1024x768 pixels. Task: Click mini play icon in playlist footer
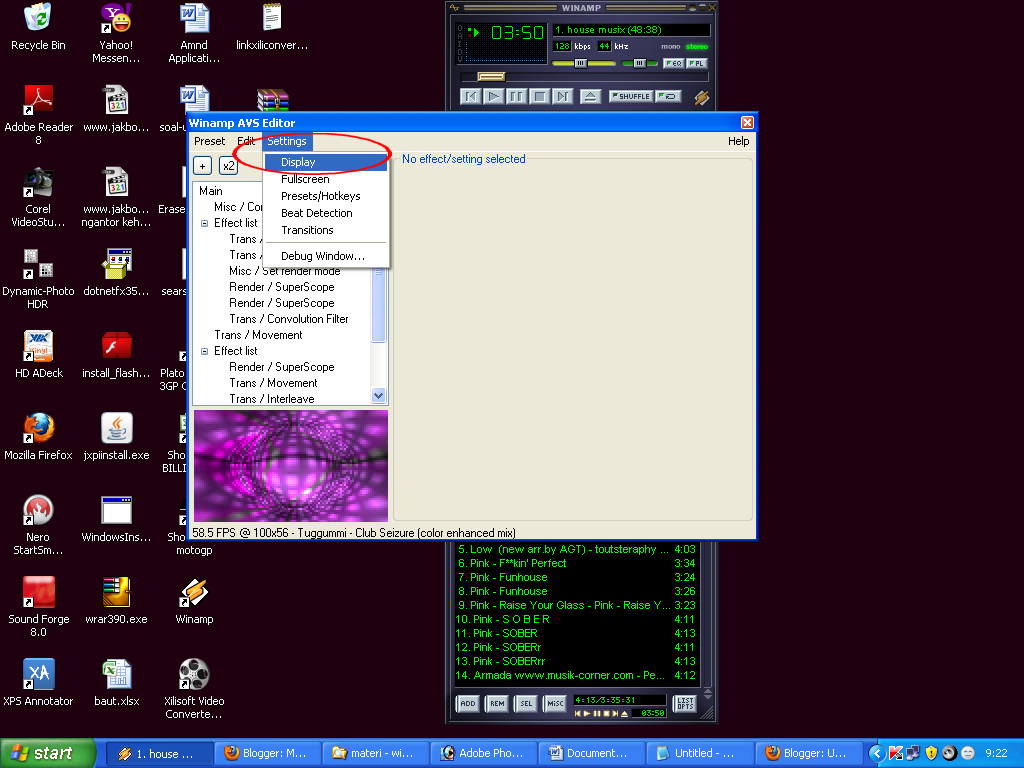(586, 713)
